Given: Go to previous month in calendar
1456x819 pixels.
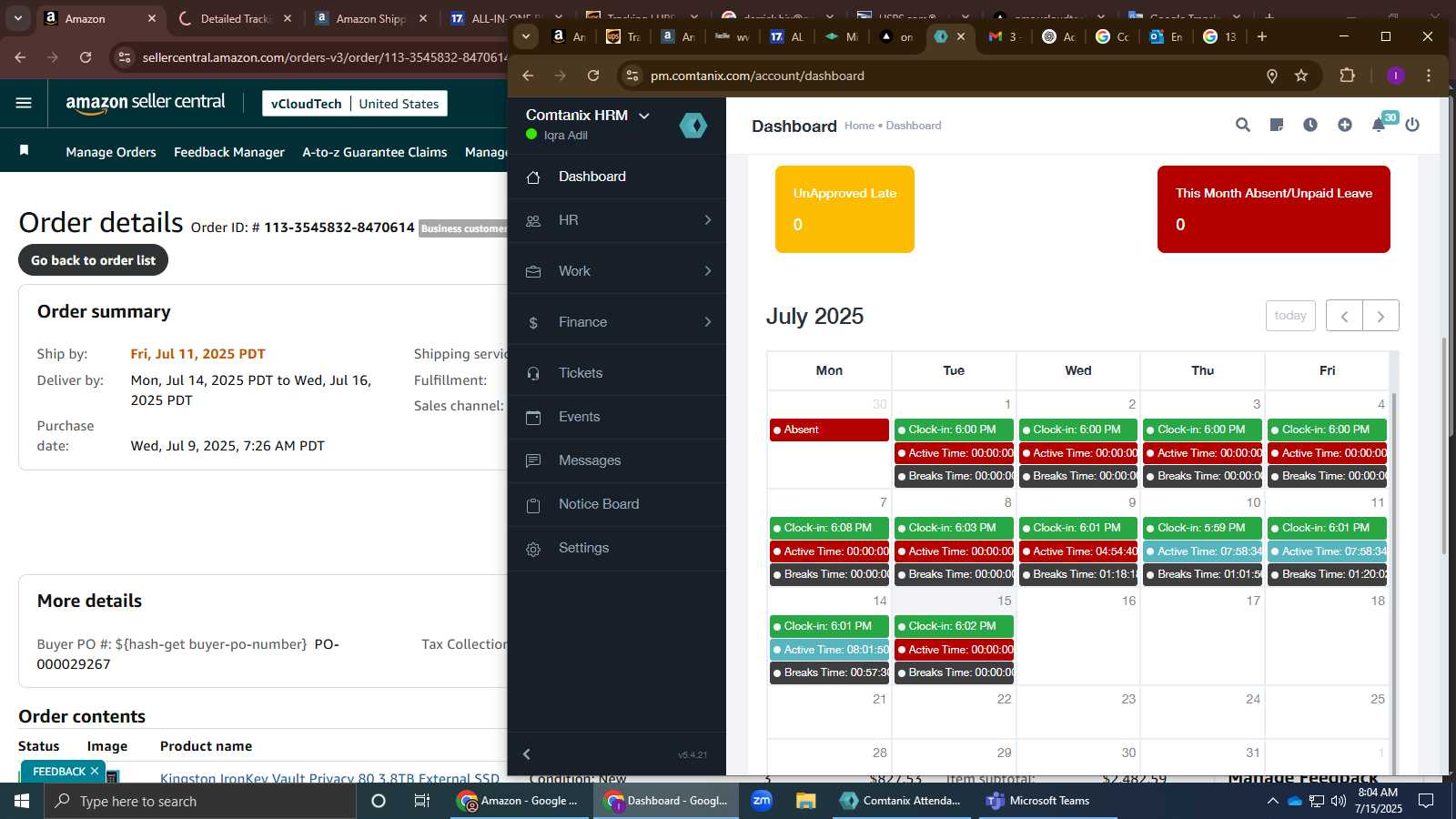Looking at the screenshot, I should (1344, 316).
